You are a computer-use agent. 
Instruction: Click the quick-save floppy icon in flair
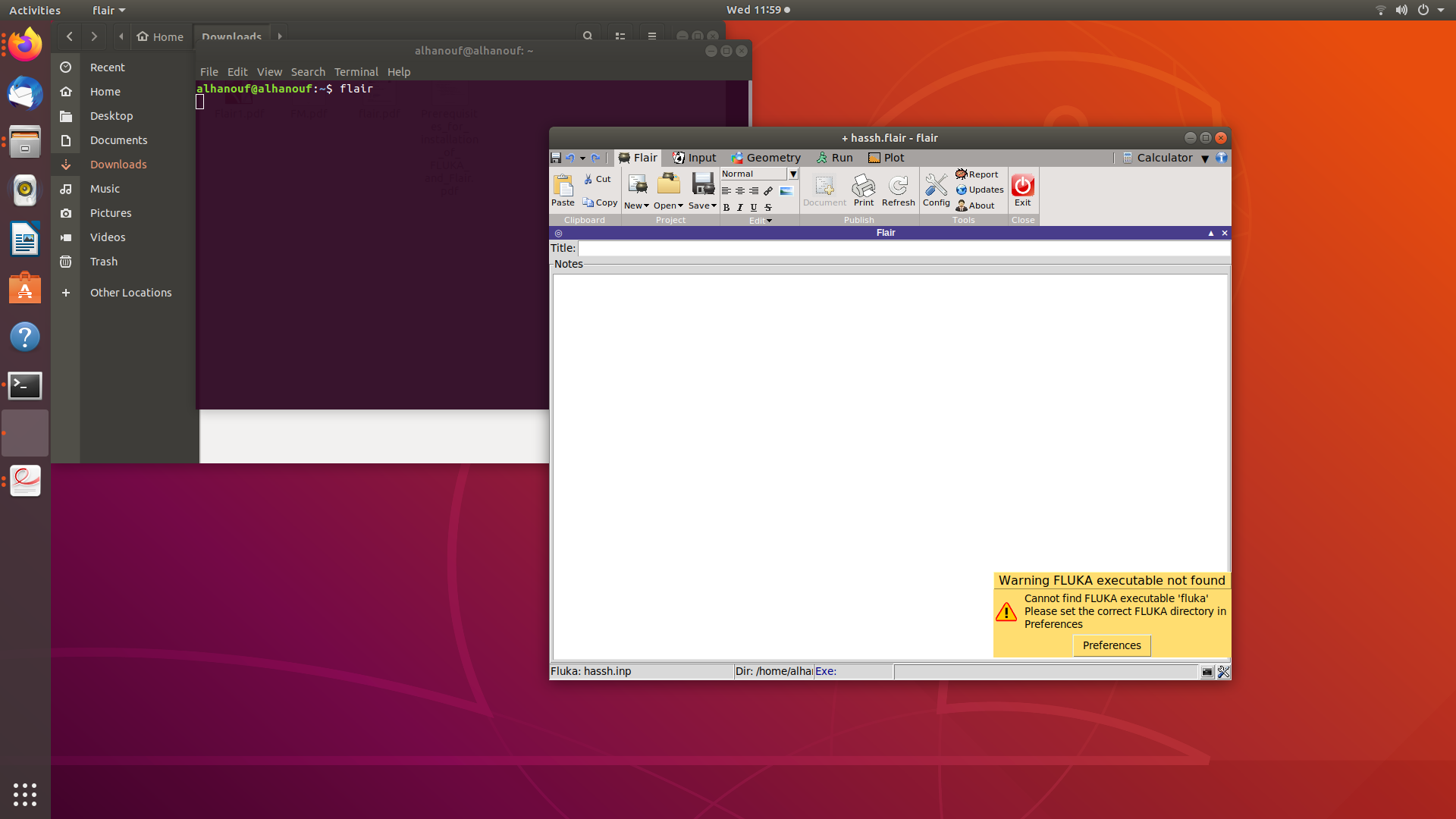click(x=556, y=158)
